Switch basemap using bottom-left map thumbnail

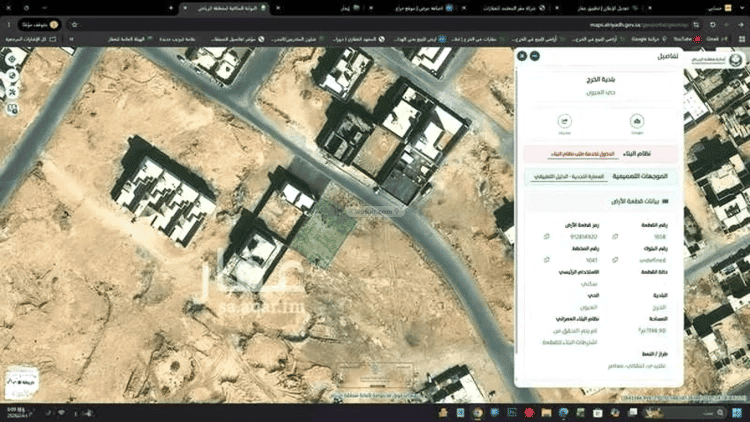22,382
